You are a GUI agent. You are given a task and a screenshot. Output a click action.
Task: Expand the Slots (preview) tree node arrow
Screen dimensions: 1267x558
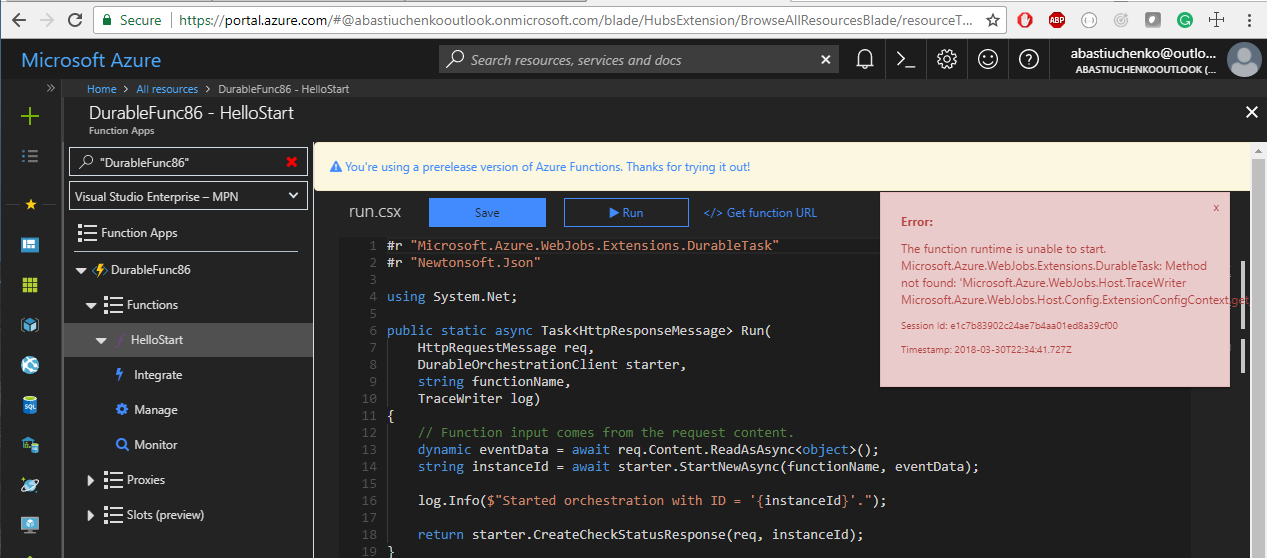coord(91,515)
